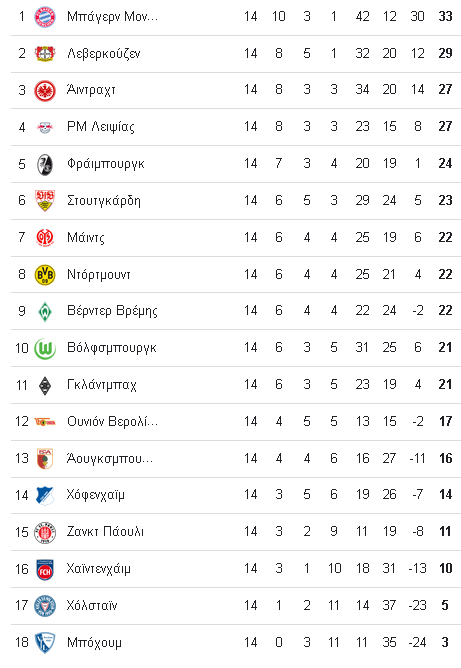Screen dimensions: 461x668
Task: Open the Freiburg club crest
Action: click(x=45, y=164)
